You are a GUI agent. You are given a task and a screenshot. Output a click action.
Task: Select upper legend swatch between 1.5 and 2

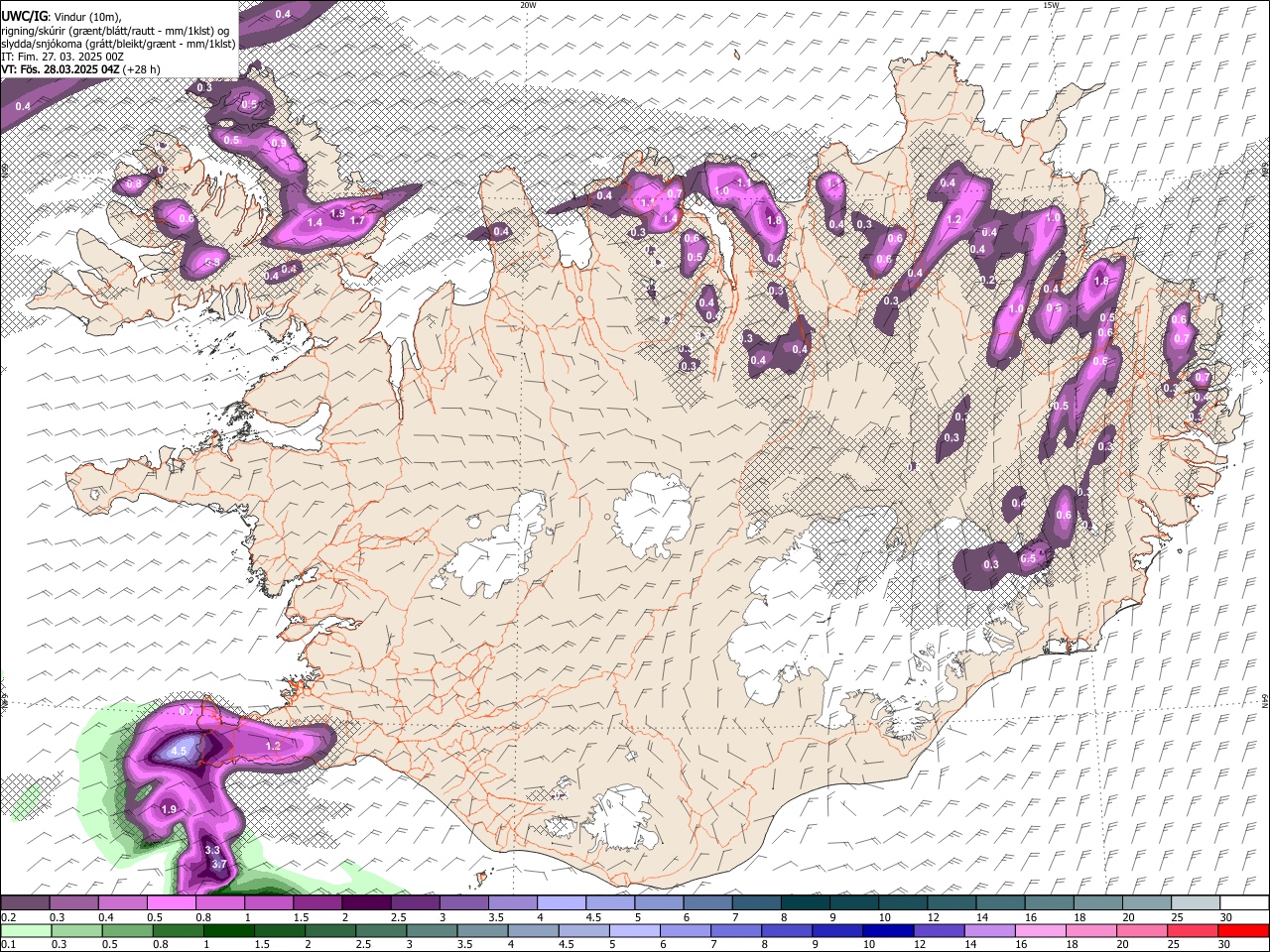click(317, 902)
